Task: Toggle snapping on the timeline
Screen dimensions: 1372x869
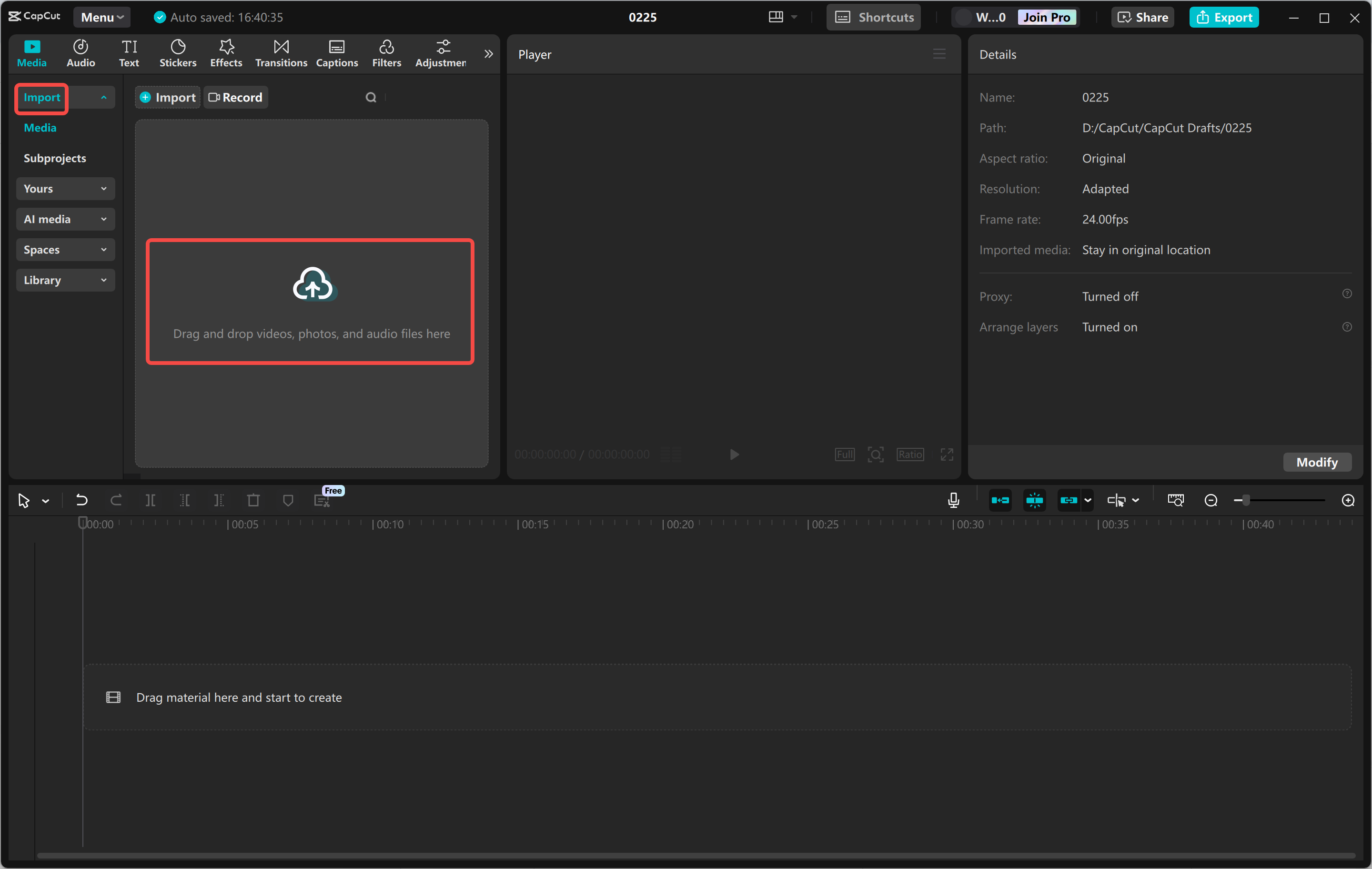Action: 1034,500
